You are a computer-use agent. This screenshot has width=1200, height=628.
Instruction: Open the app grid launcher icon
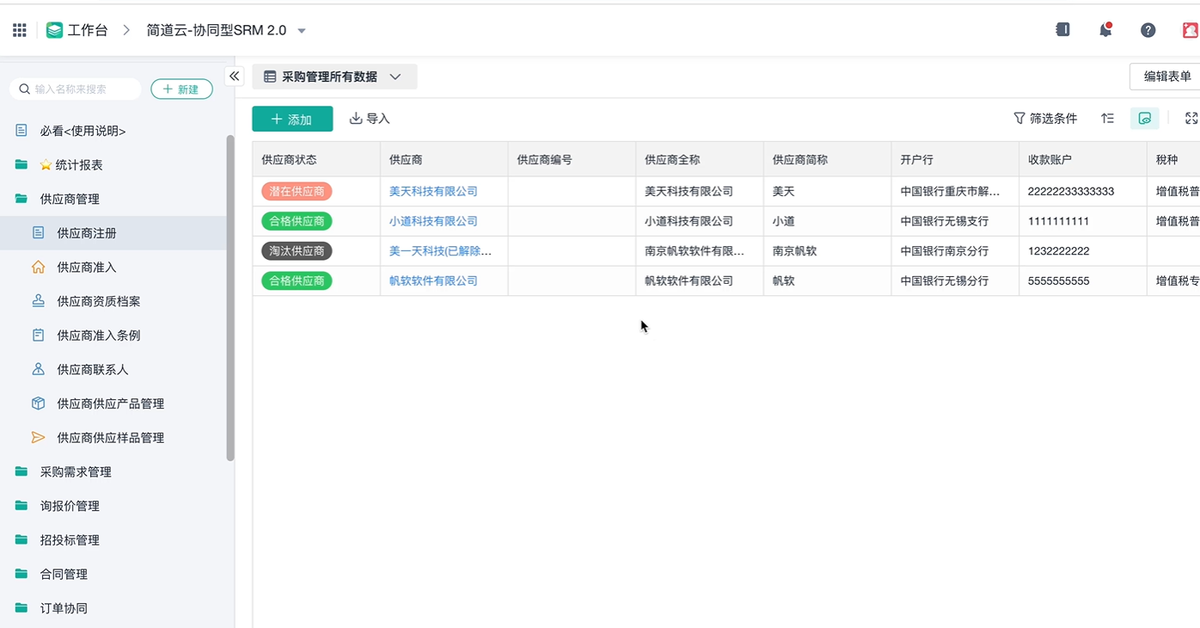pyautogui.click(x=19, y=30)
